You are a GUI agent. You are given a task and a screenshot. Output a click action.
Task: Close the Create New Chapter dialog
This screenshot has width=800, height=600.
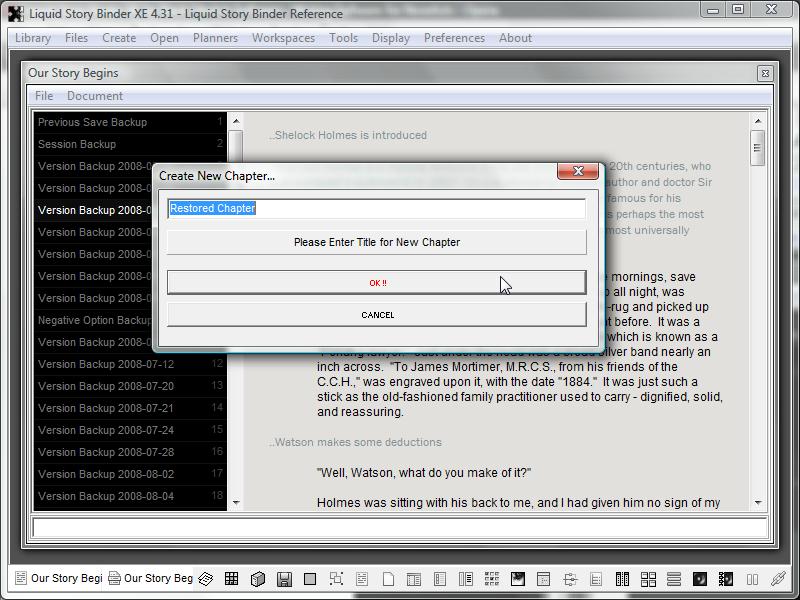(578, 172)
